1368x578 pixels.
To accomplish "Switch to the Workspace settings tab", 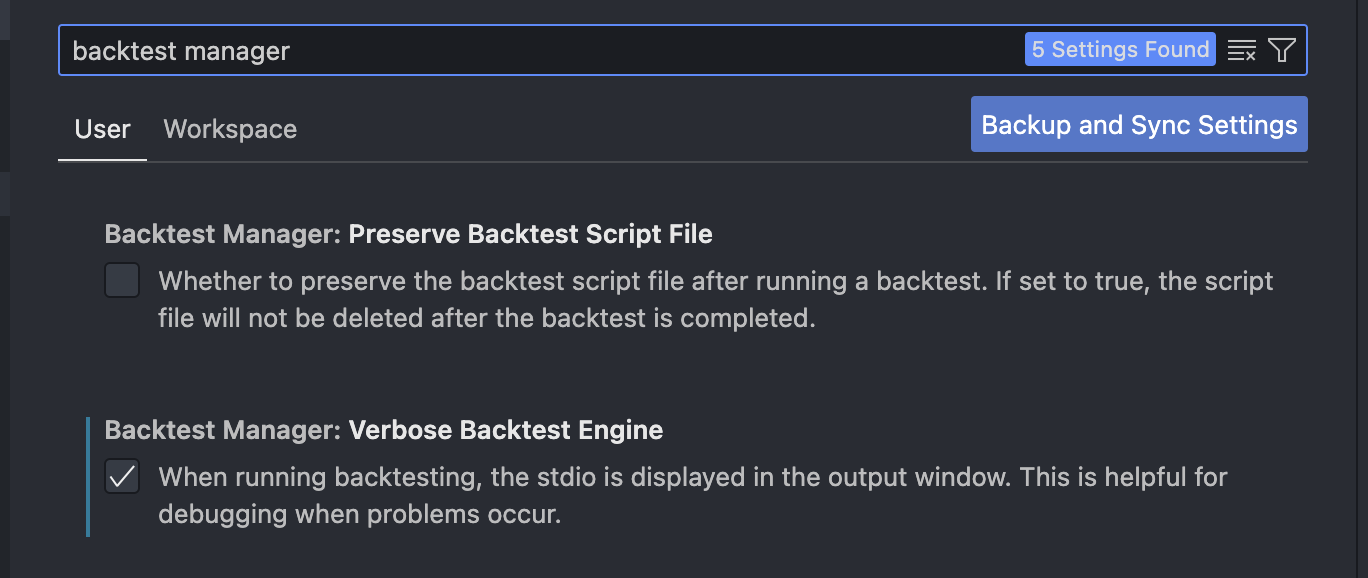I will (230, 130).
